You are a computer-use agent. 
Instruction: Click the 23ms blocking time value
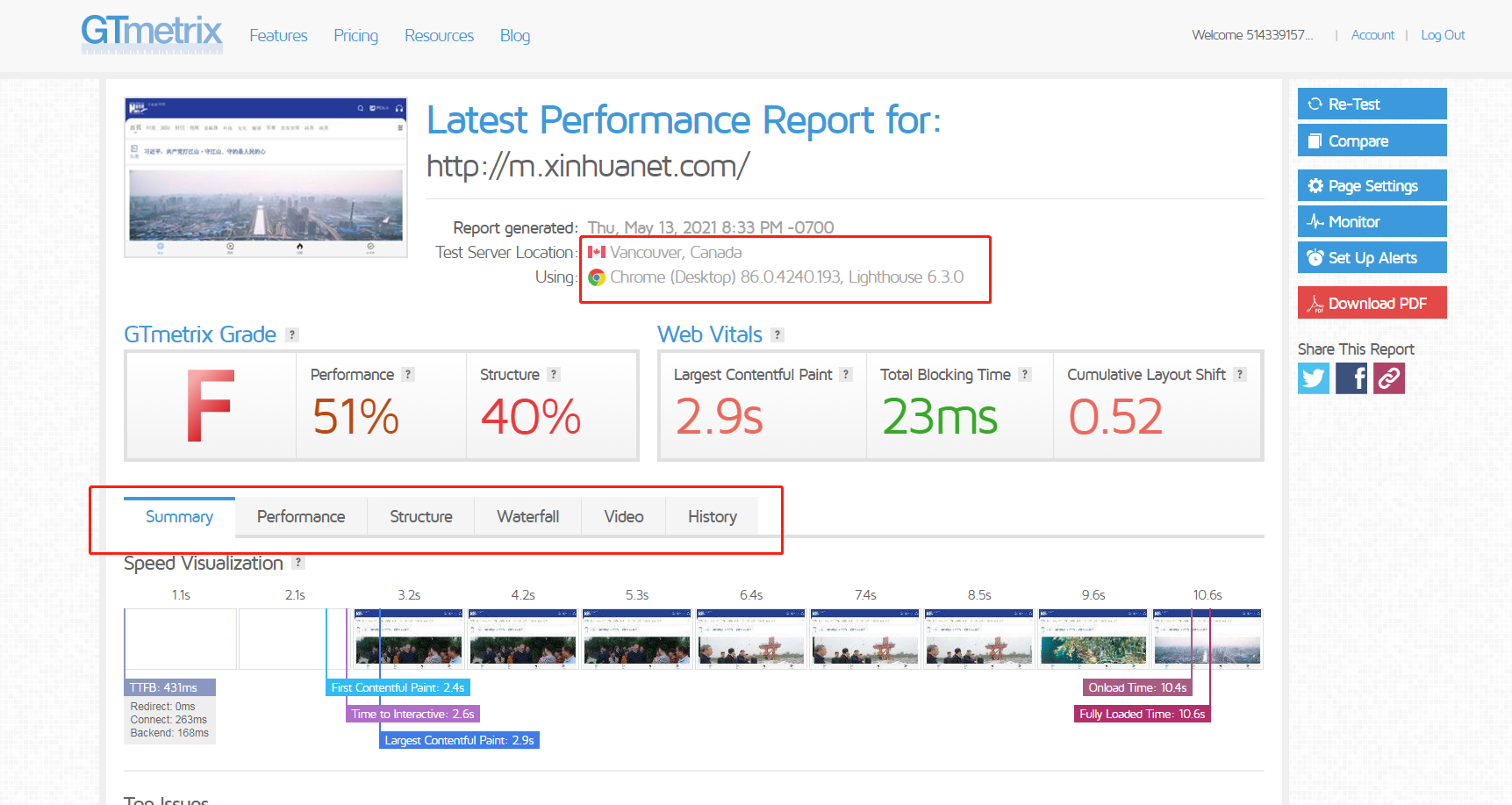pos(940,416)
